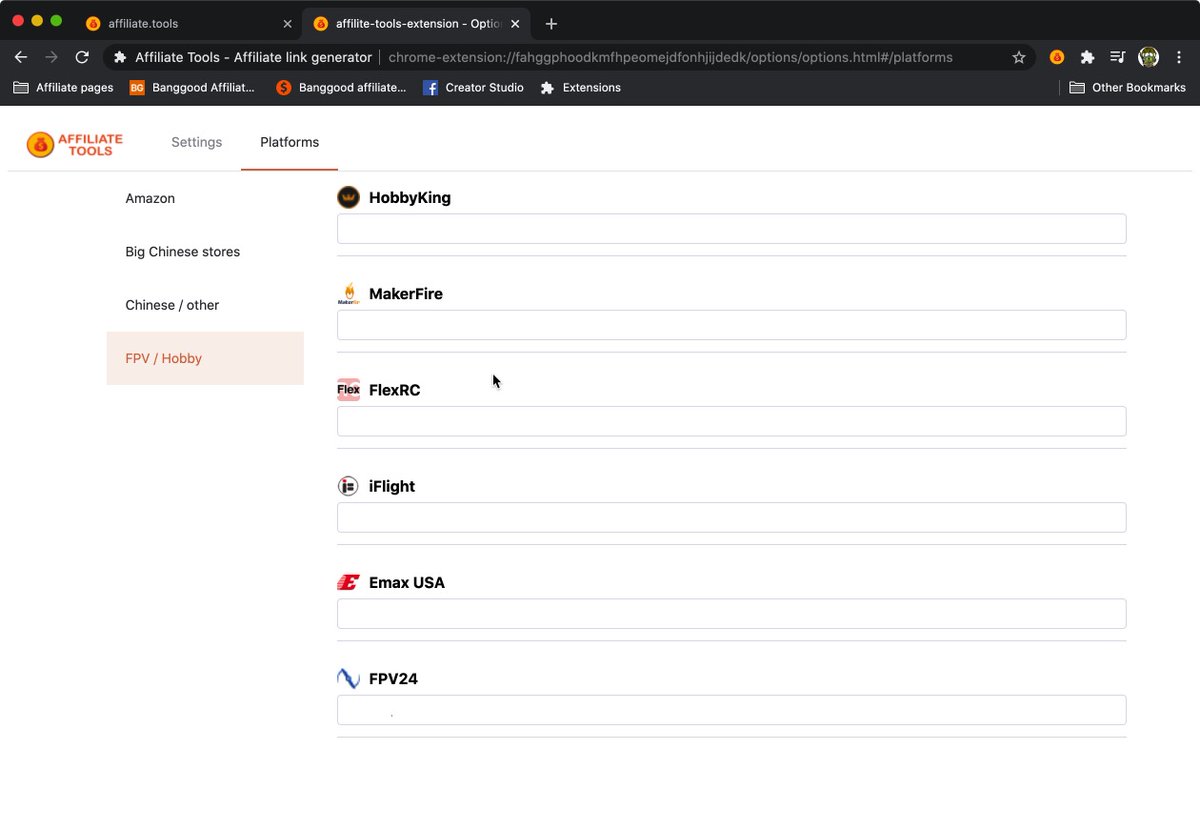The width and height of the screenshot is (1200, 830).
Task: Focus the iFlight affiliate input field
Action: click(x=731, y=517)
